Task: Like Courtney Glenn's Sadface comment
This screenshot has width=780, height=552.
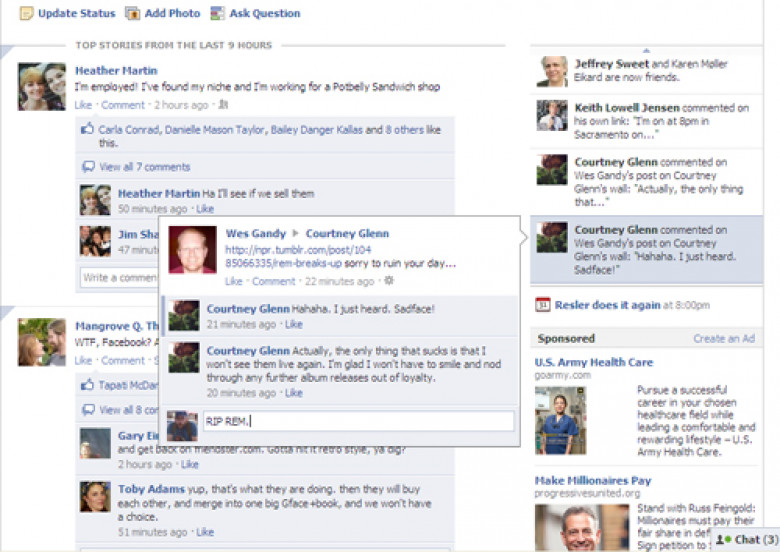Action: (293, 324)
